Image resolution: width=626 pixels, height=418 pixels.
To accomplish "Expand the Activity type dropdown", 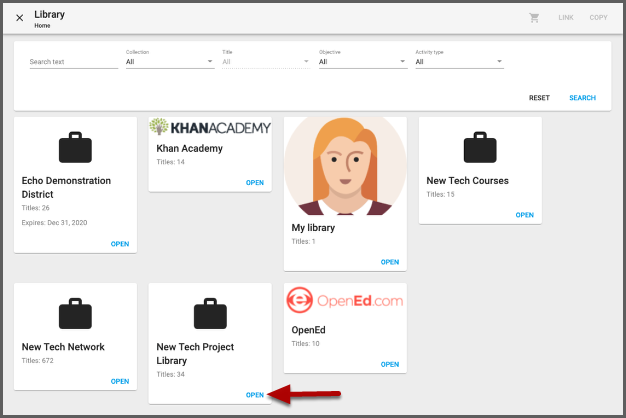I will pos(459,62).
